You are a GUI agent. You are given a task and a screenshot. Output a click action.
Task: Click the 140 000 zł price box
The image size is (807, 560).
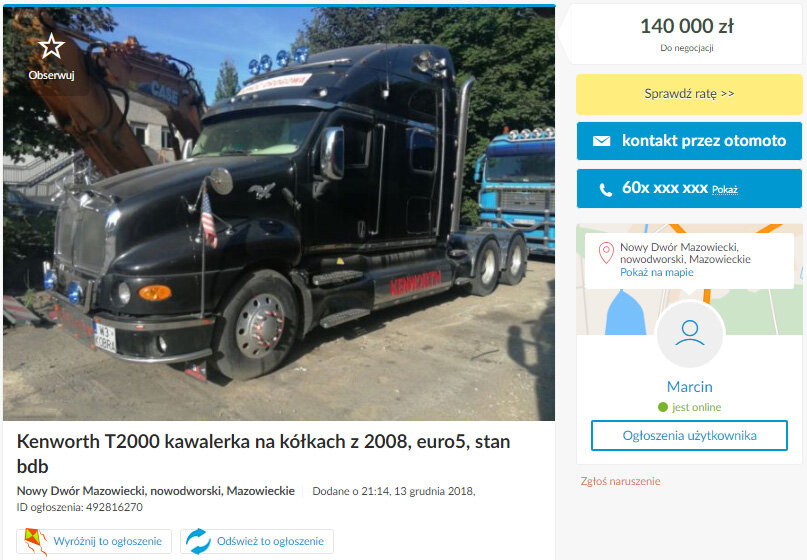(x=687, y=34)
